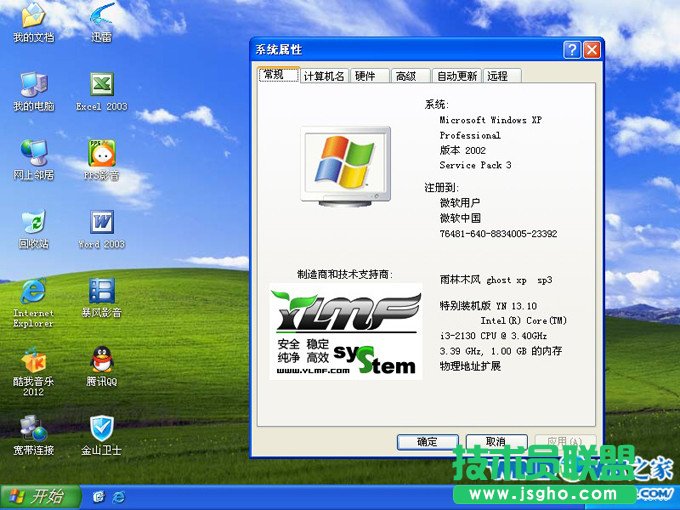Viewport: 680px width, 510px height.
Task: Switch to the 硬件 tab
Action: click(368, 76)
